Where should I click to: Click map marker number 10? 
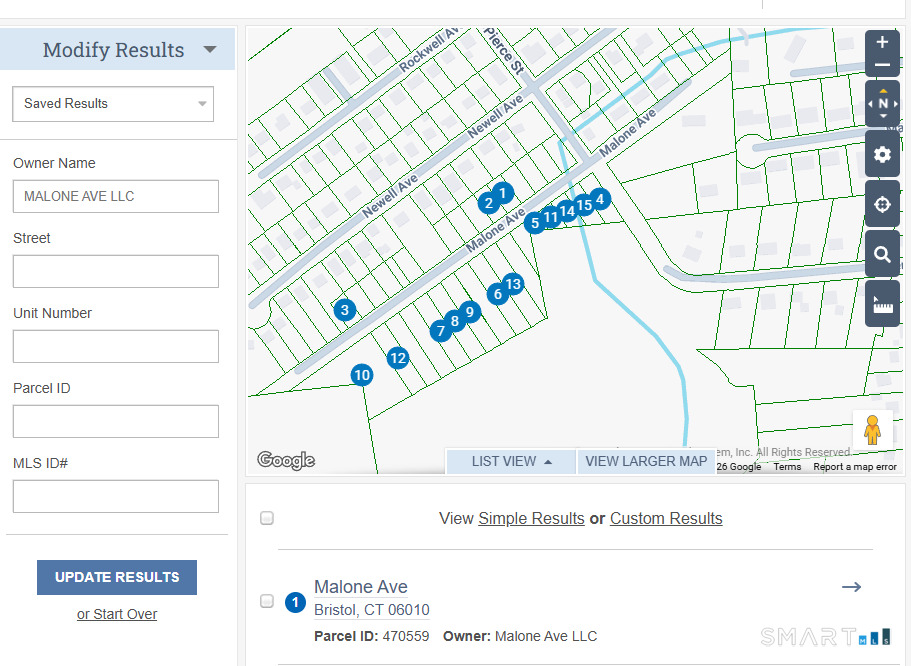[x=362, y=375]
